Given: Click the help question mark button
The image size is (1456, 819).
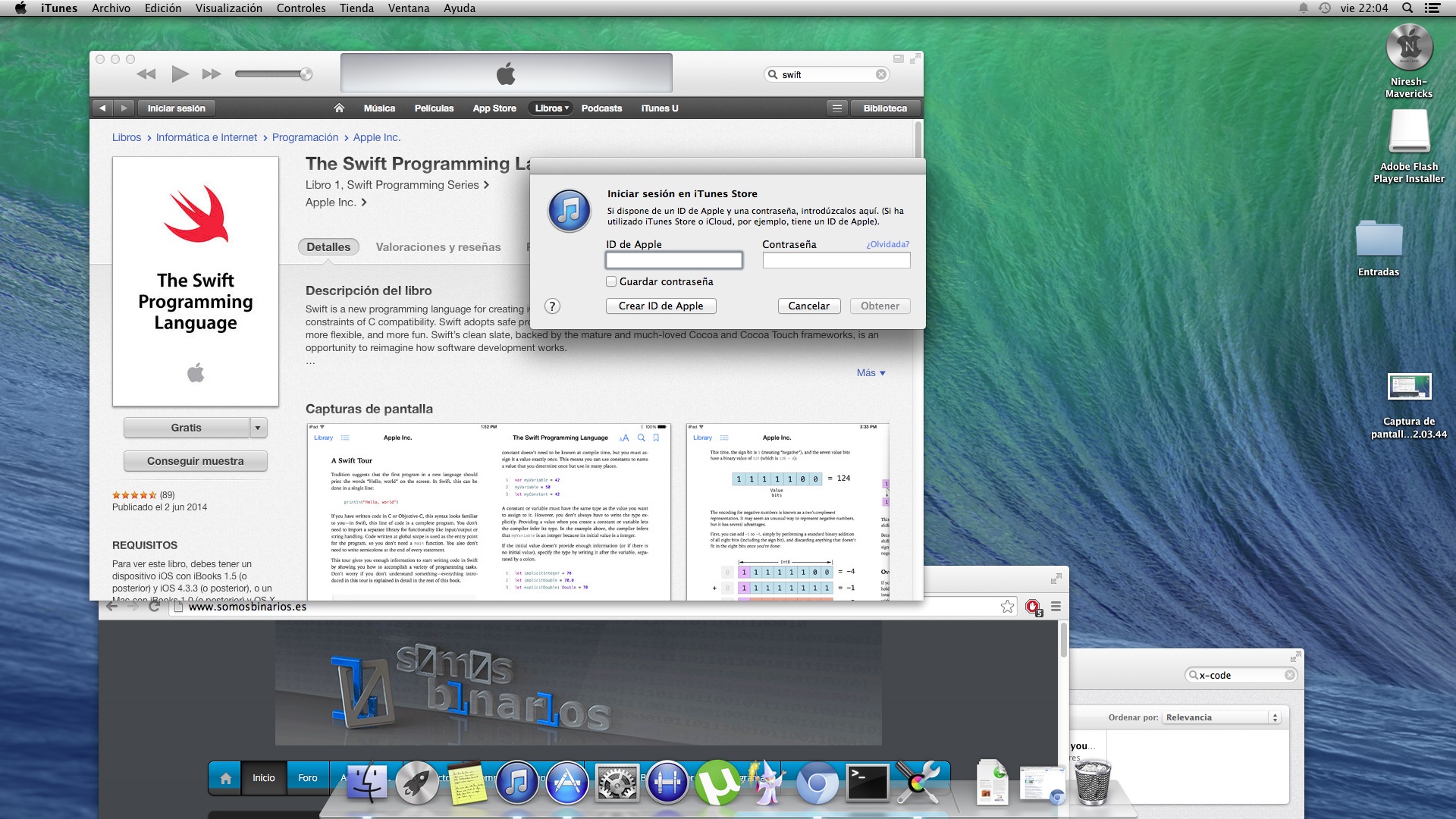Looking at the screenshot, I should click(x=553, y=306).
